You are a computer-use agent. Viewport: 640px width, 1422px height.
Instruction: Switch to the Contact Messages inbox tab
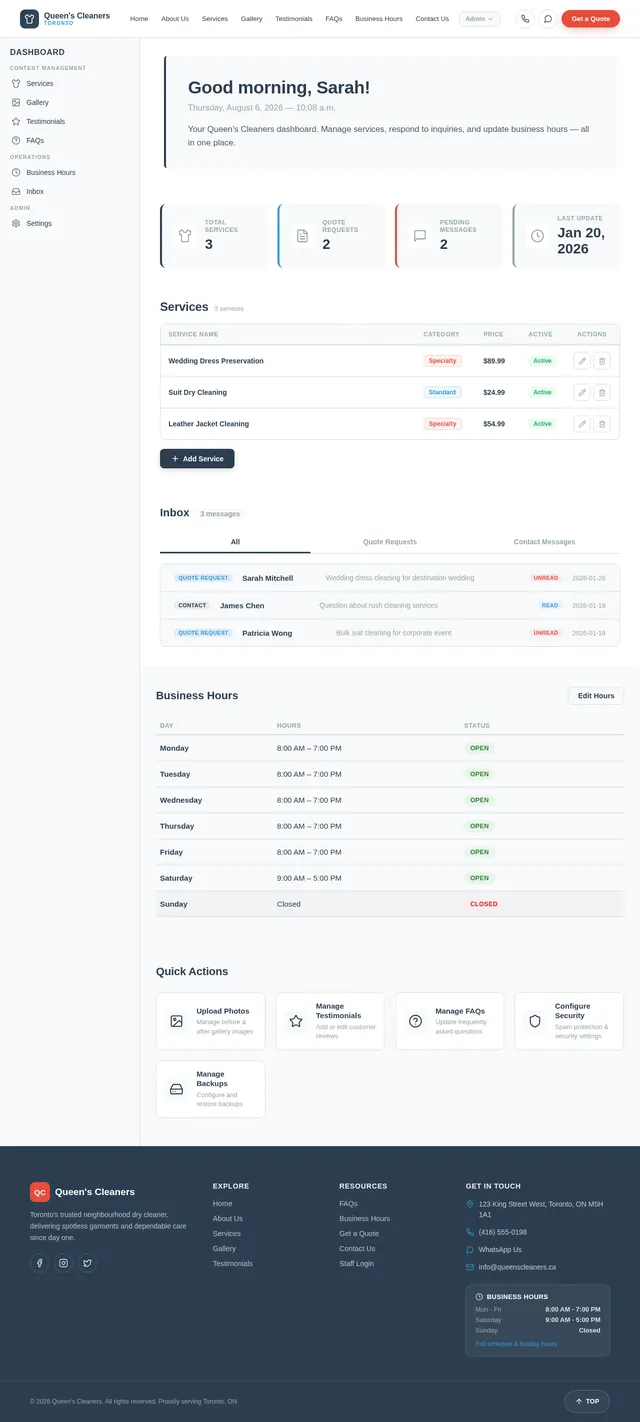(544, 542)
